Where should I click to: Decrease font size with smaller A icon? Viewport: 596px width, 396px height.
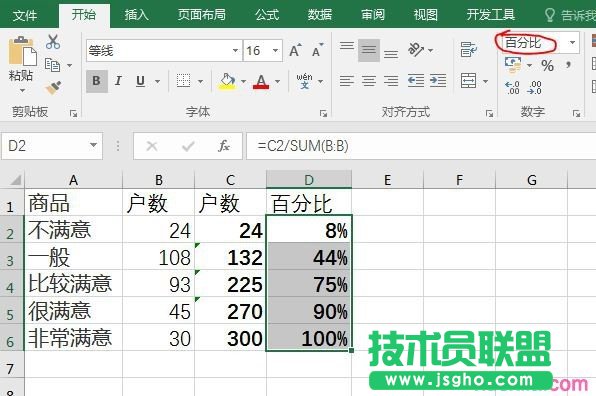317,50
